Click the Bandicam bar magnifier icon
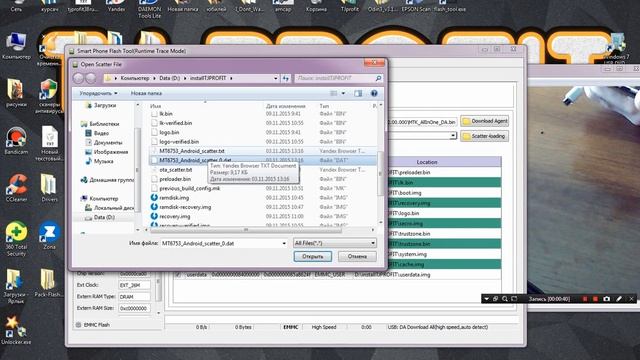 (505, 299)
